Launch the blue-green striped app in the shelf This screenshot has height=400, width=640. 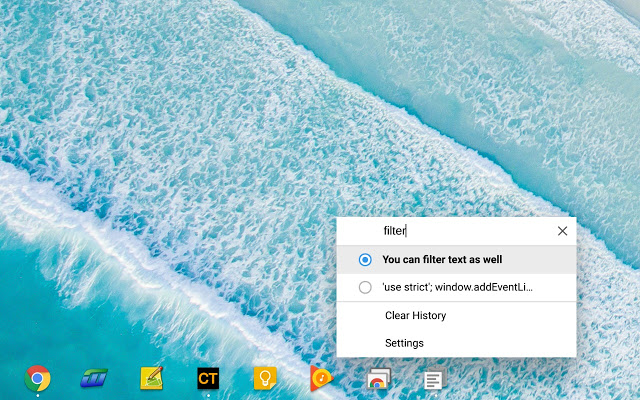[x=94, y=378]
